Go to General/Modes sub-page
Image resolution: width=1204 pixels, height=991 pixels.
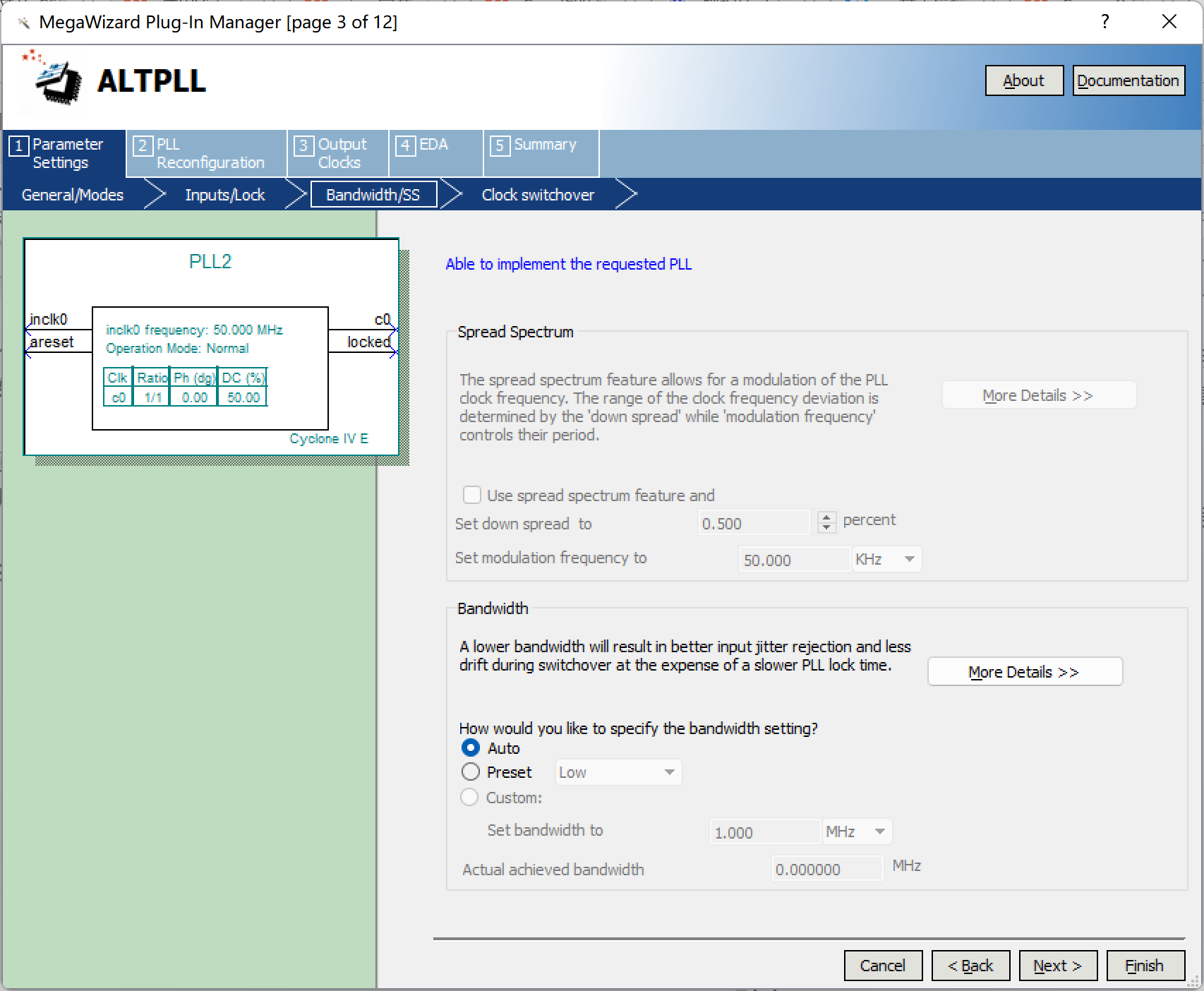[73, 195]
